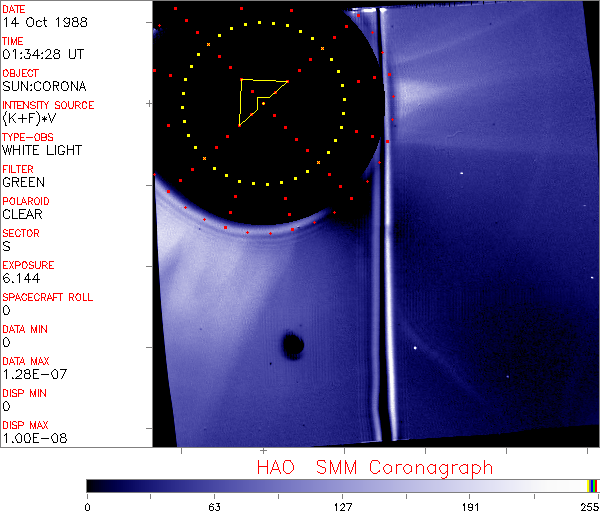Click the DATE label

pyautogui.click(x=15, y=8)
